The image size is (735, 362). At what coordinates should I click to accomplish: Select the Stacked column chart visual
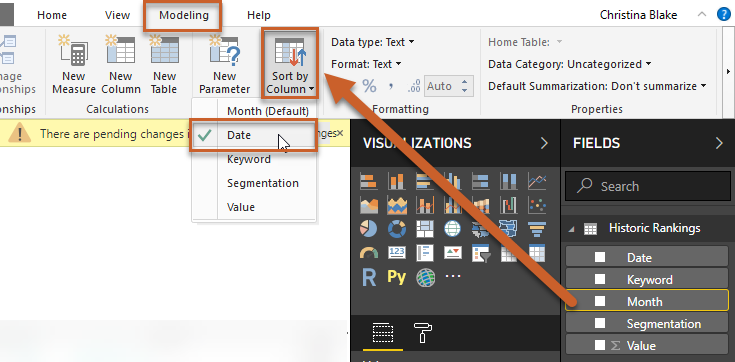click(x=397, y=181)
